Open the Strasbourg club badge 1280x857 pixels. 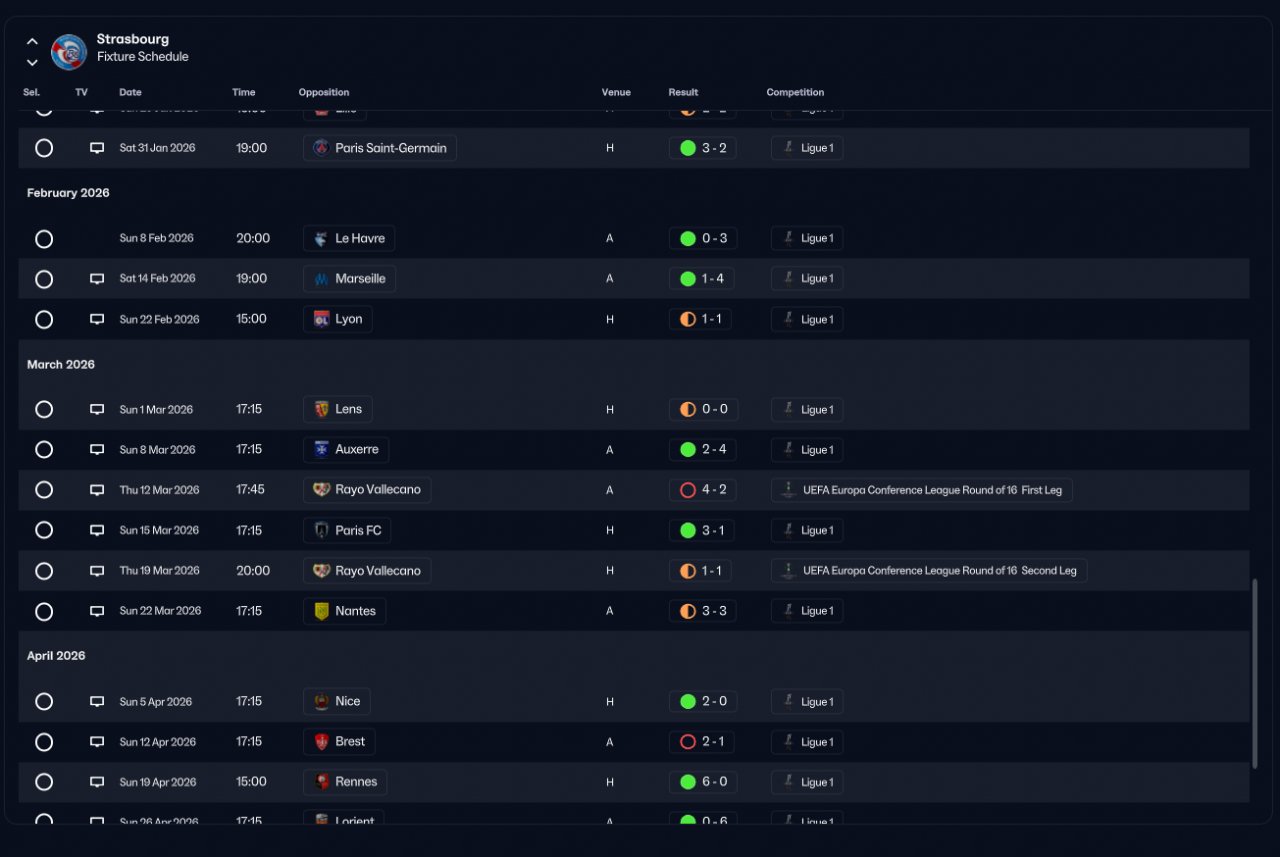[x=69, y=52]
